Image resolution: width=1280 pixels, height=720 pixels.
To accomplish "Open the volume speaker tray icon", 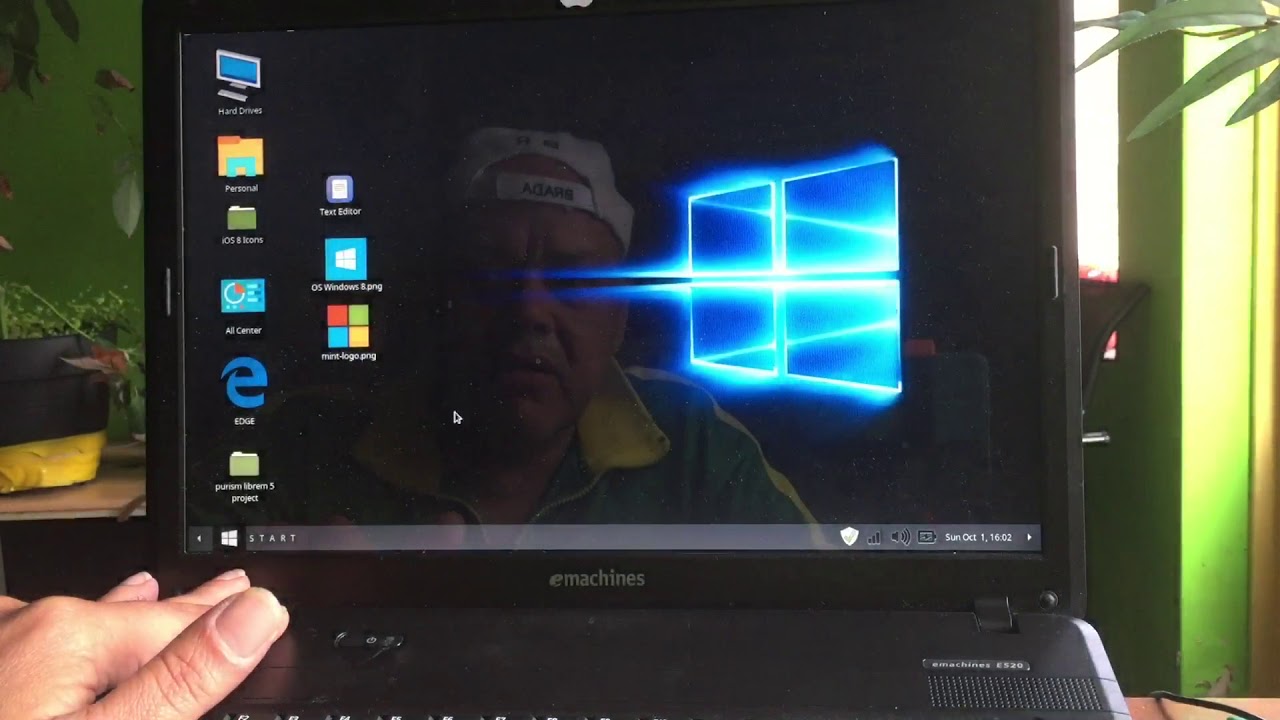I will tap(900, 537).
